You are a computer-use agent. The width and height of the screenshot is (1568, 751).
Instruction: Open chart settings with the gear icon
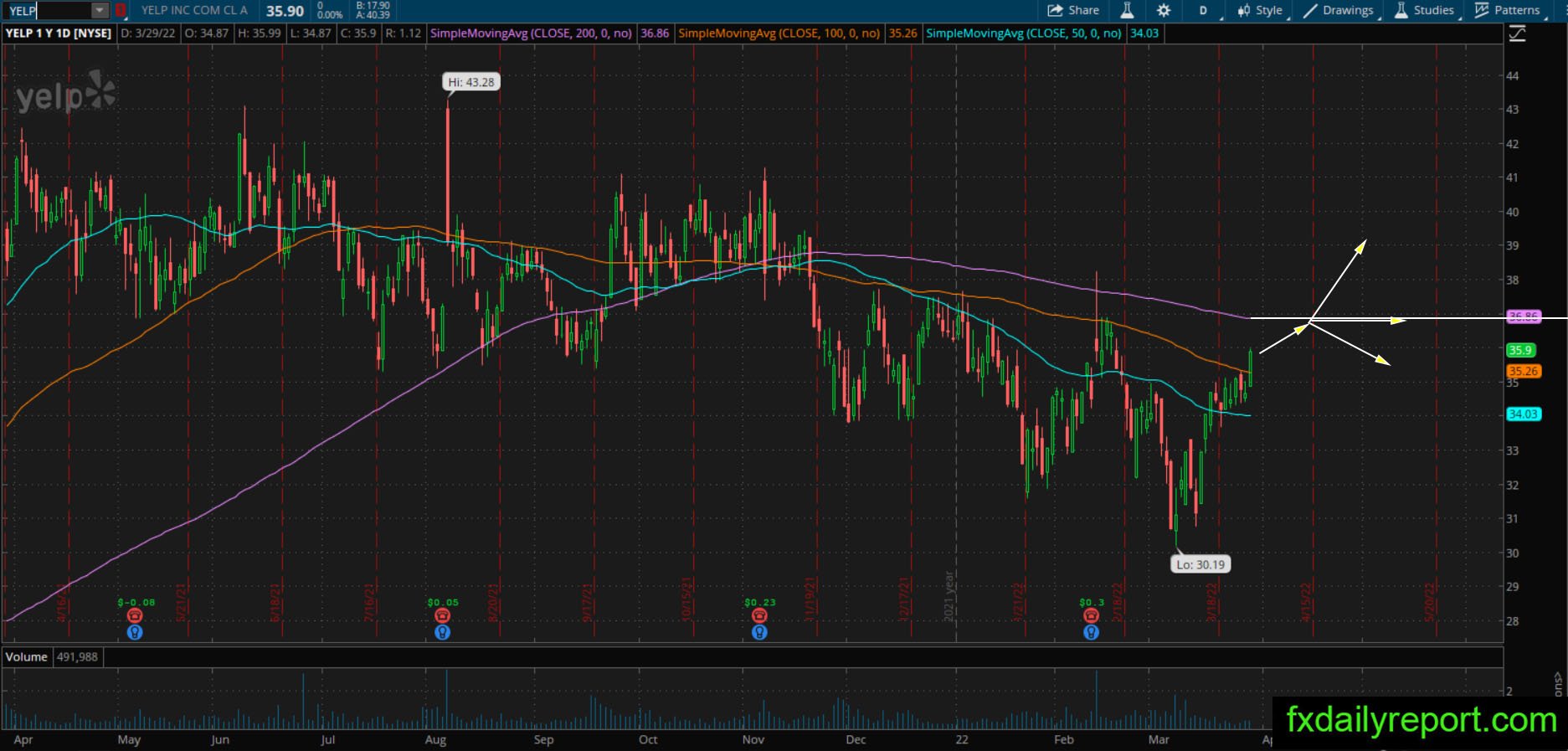[x=1164, y=10]
